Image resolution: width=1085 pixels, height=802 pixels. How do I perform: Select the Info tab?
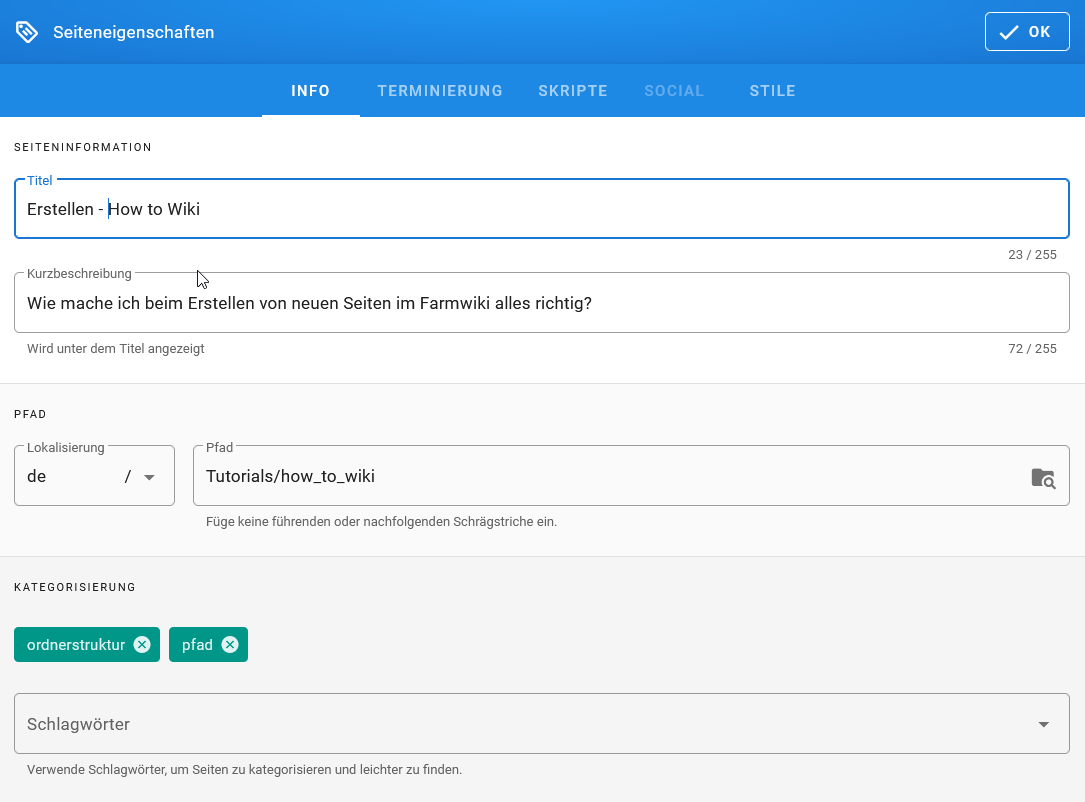pos(310,91)
